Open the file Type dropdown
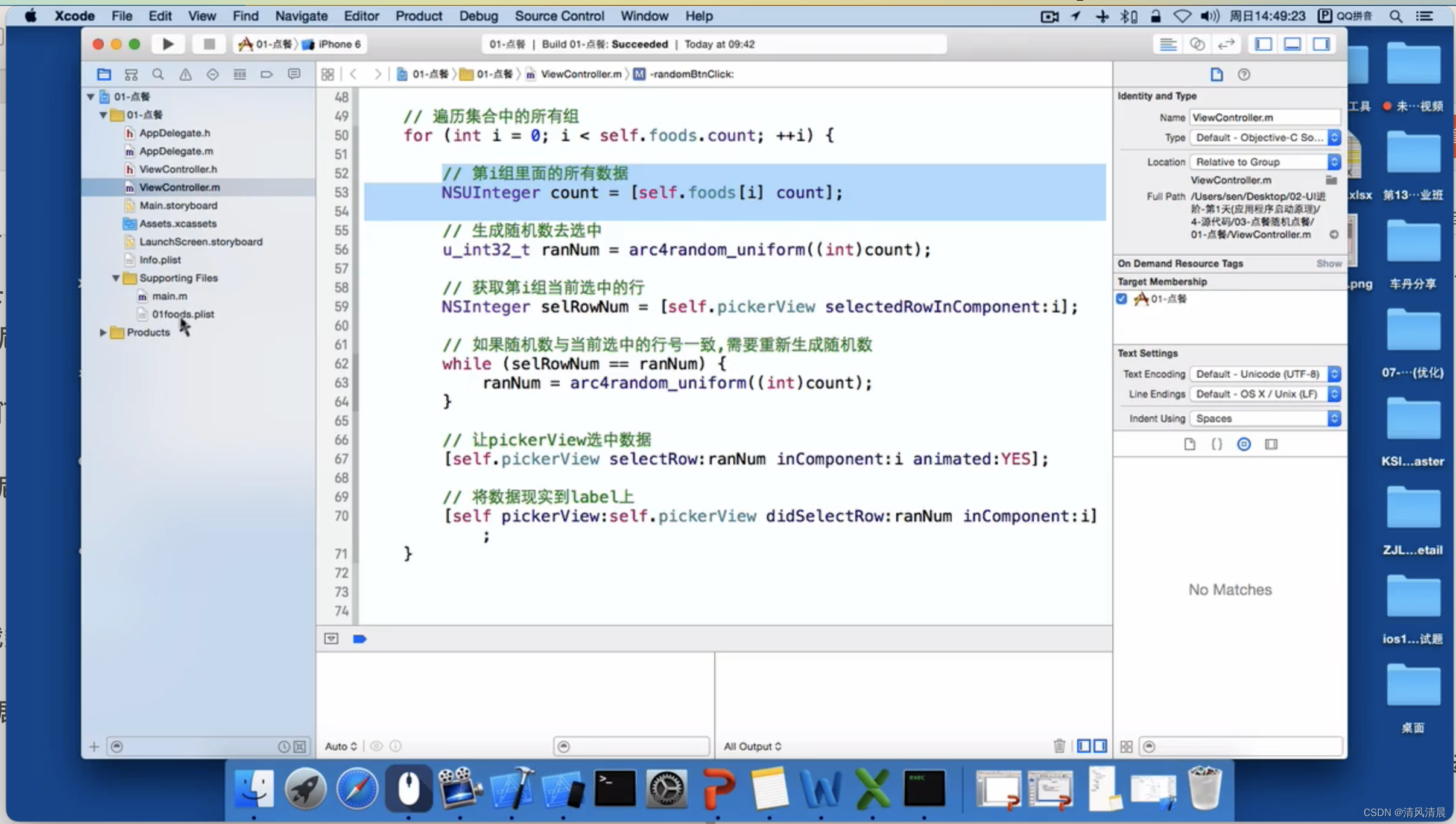 tap(1265, 138)
